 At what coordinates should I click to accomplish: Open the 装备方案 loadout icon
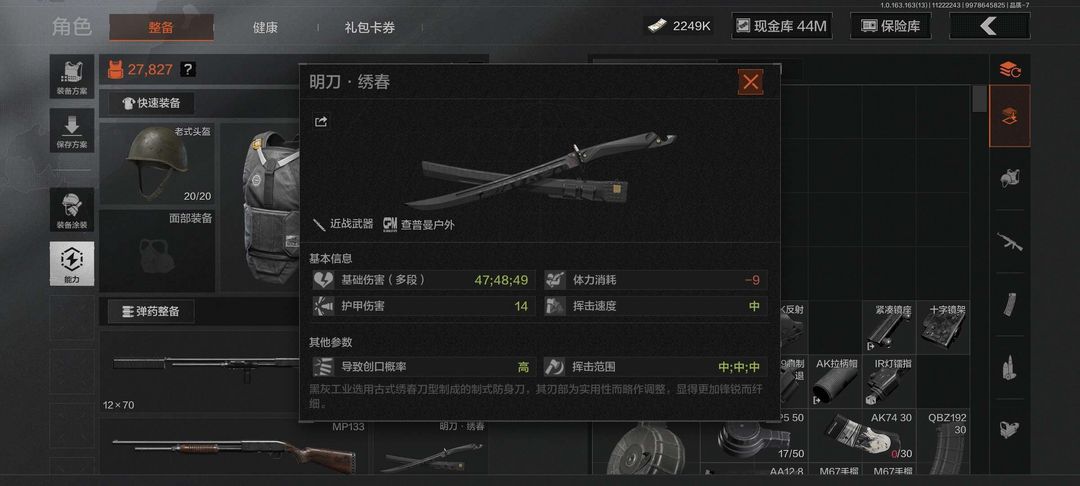click(x=72, y=76)
